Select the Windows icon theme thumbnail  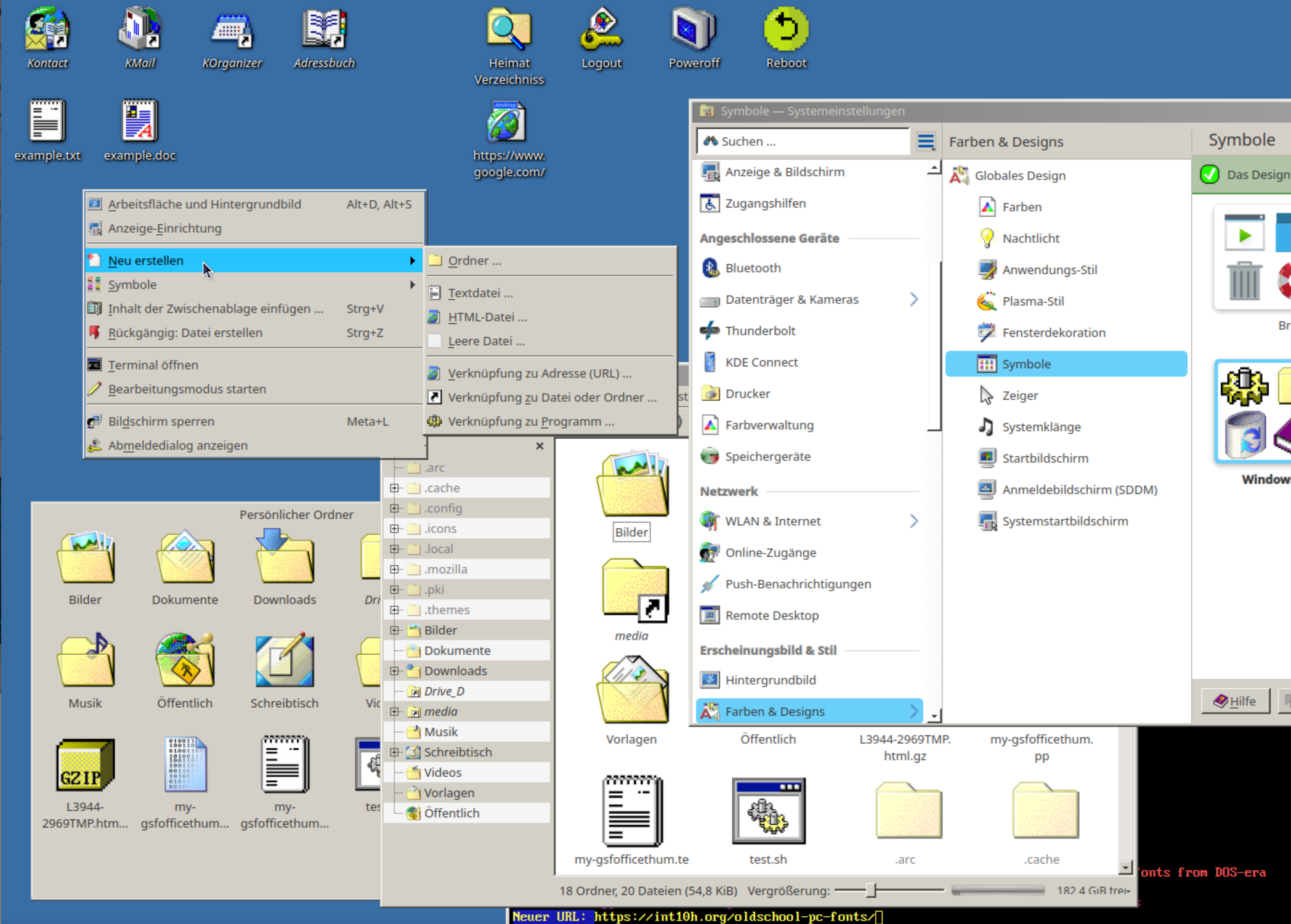[x=1254, y=411]
